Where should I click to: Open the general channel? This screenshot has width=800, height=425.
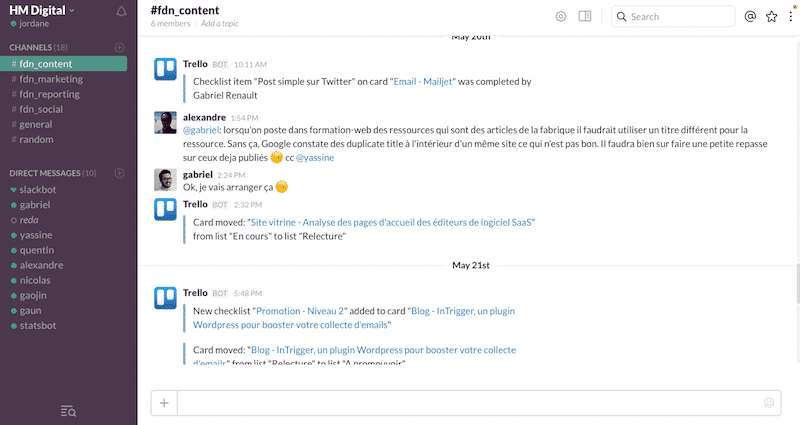[x=36, y=124]
